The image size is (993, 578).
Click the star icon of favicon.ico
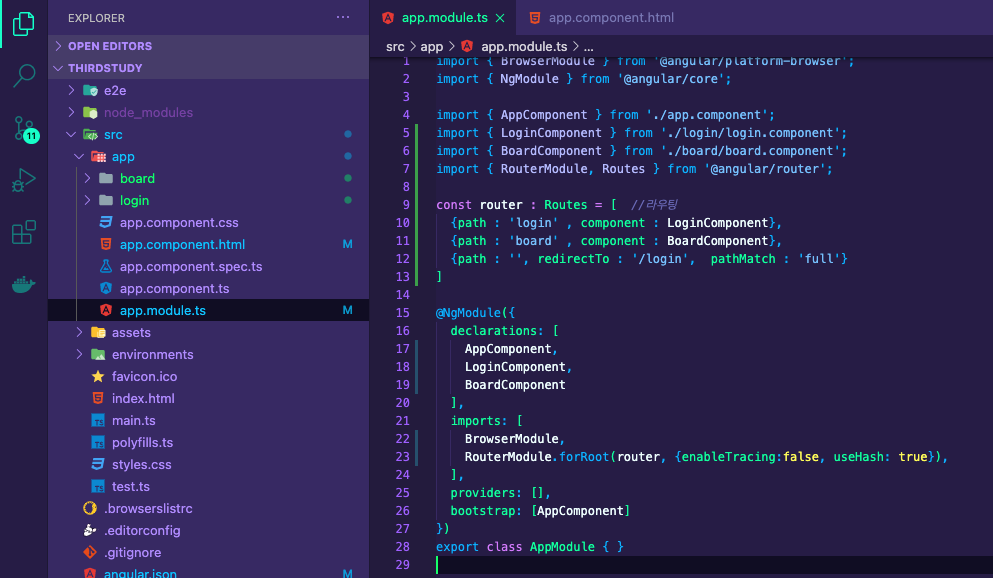(98, 377)
